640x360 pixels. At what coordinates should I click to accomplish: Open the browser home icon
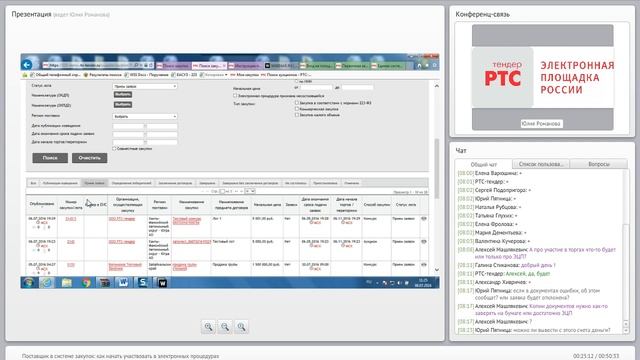(419, 65)
